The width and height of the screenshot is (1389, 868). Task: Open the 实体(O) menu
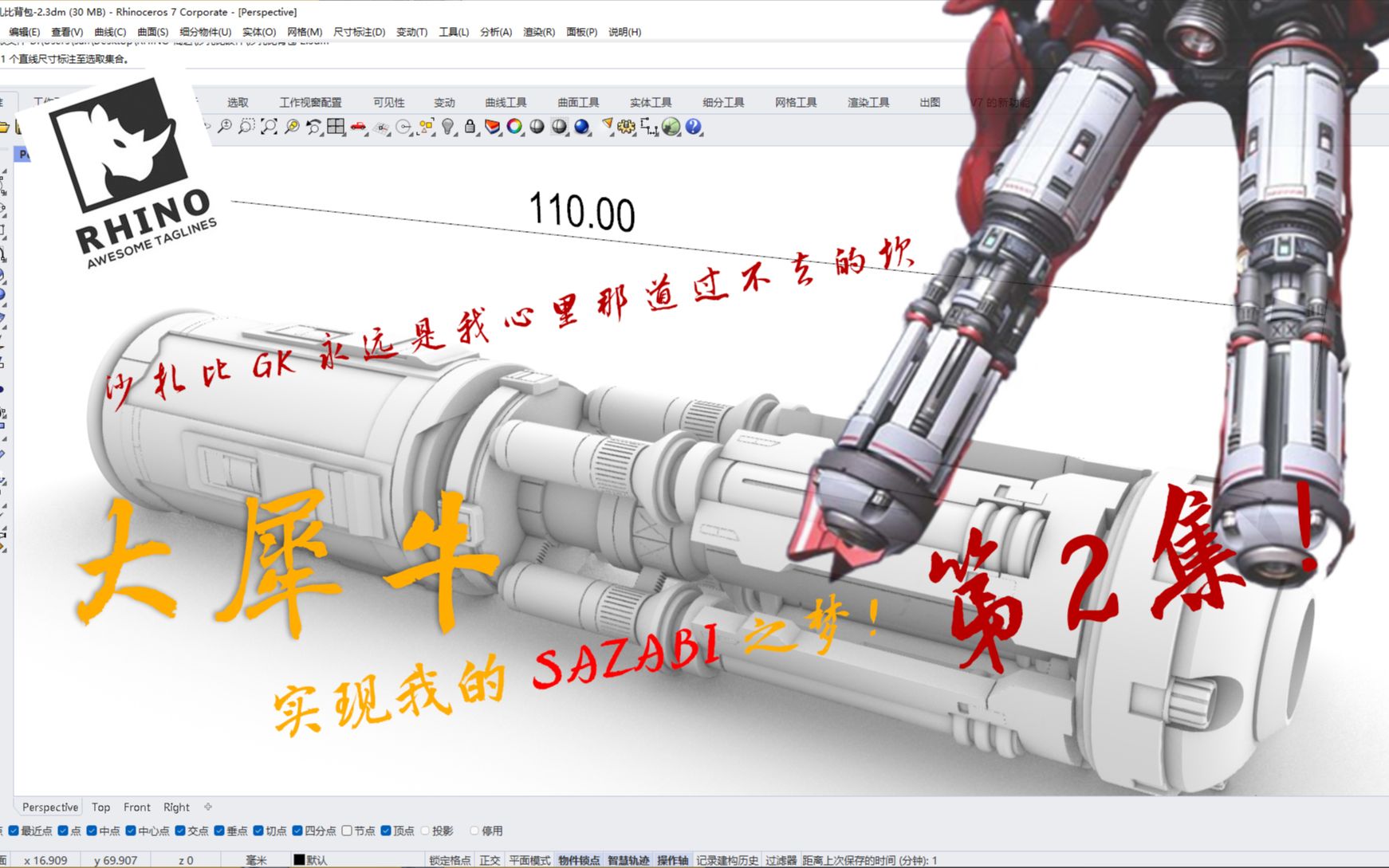tap(259, 32)
